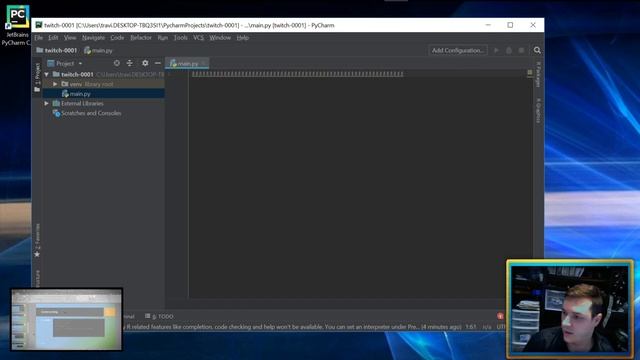Open the Project view dropdown
640x360 pixels.
(x=65, y=63)
